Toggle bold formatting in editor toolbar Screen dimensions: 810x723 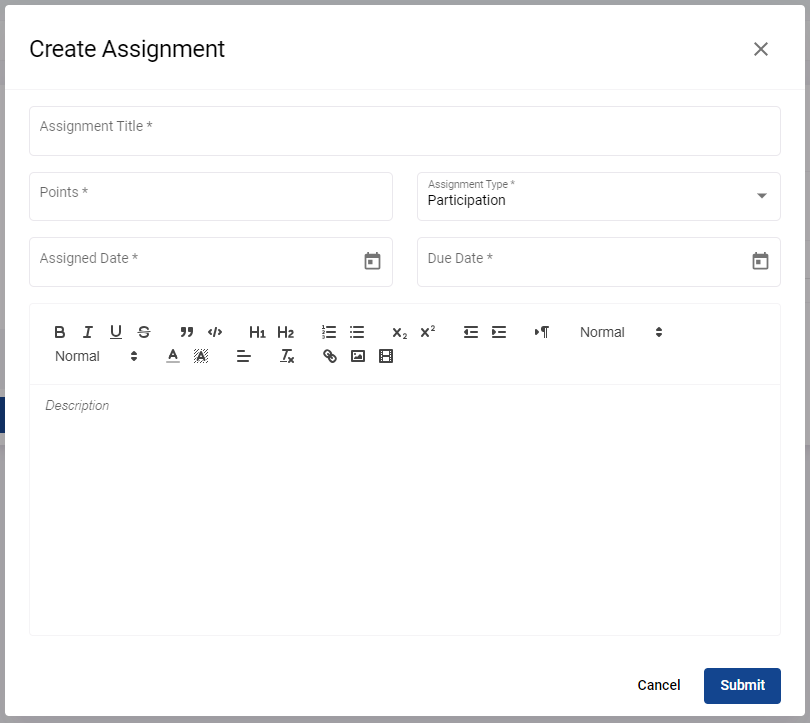59,332
